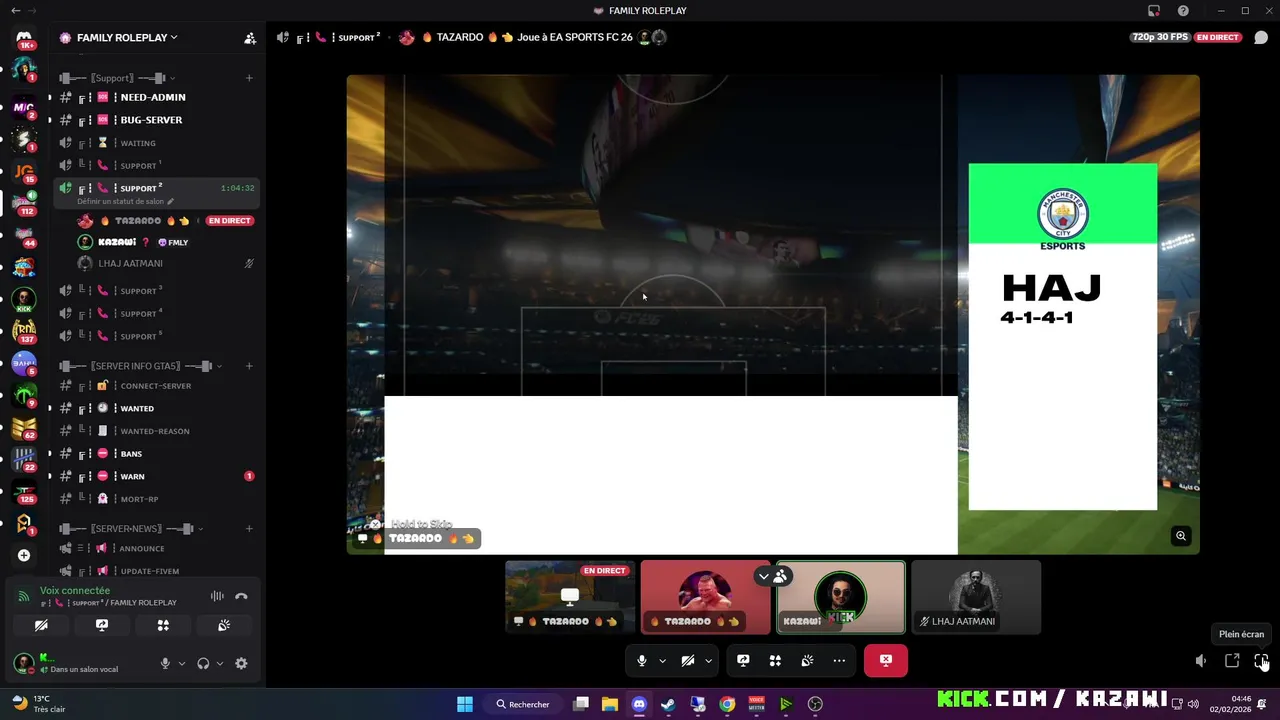Image resolution: width=1280 pixels, height=720 pixels.
Task: Open the FAMILY ROLEPLAY server menu
Action: click(125, 37)
